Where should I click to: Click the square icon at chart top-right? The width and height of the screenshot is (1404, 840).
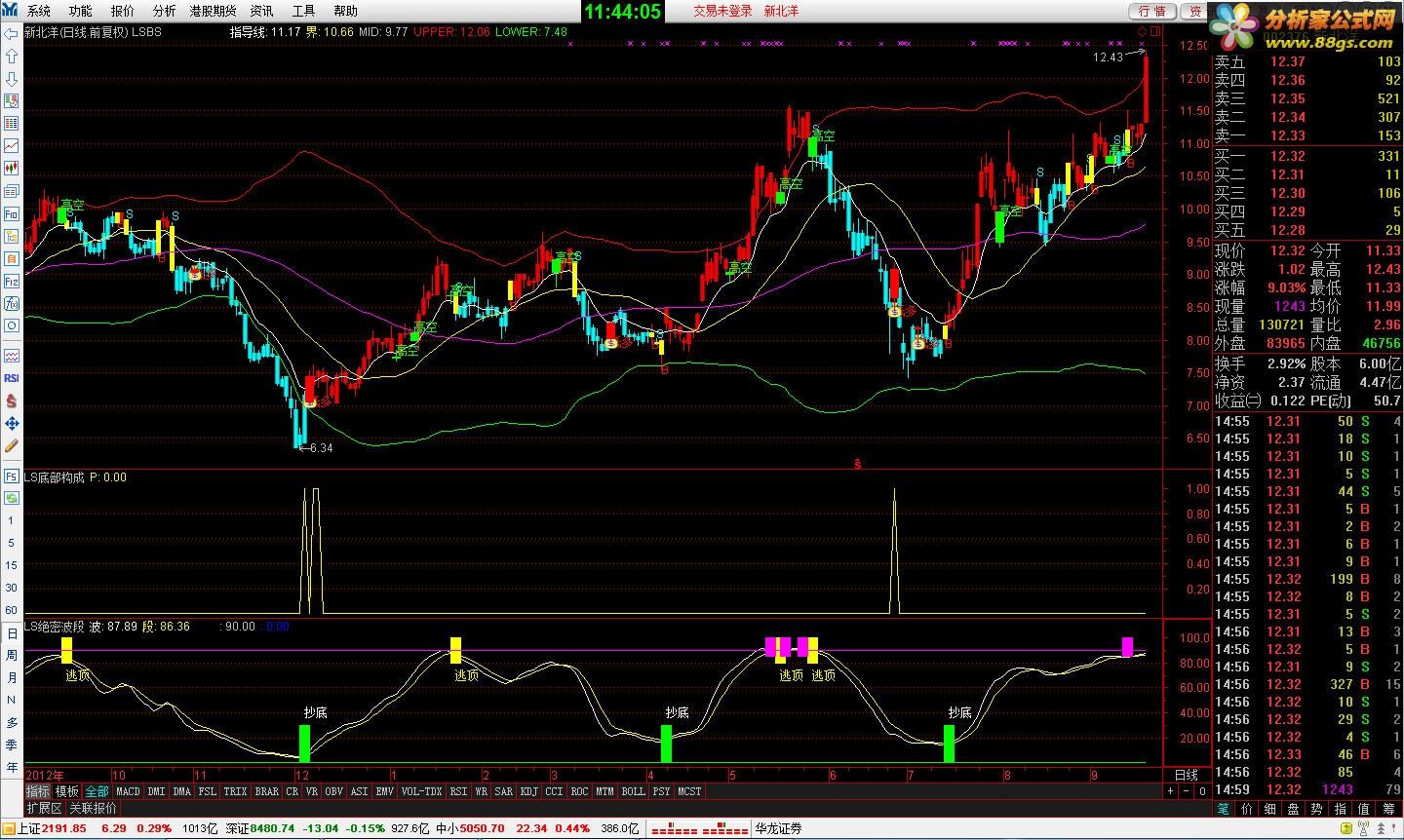pos(1155,31)
